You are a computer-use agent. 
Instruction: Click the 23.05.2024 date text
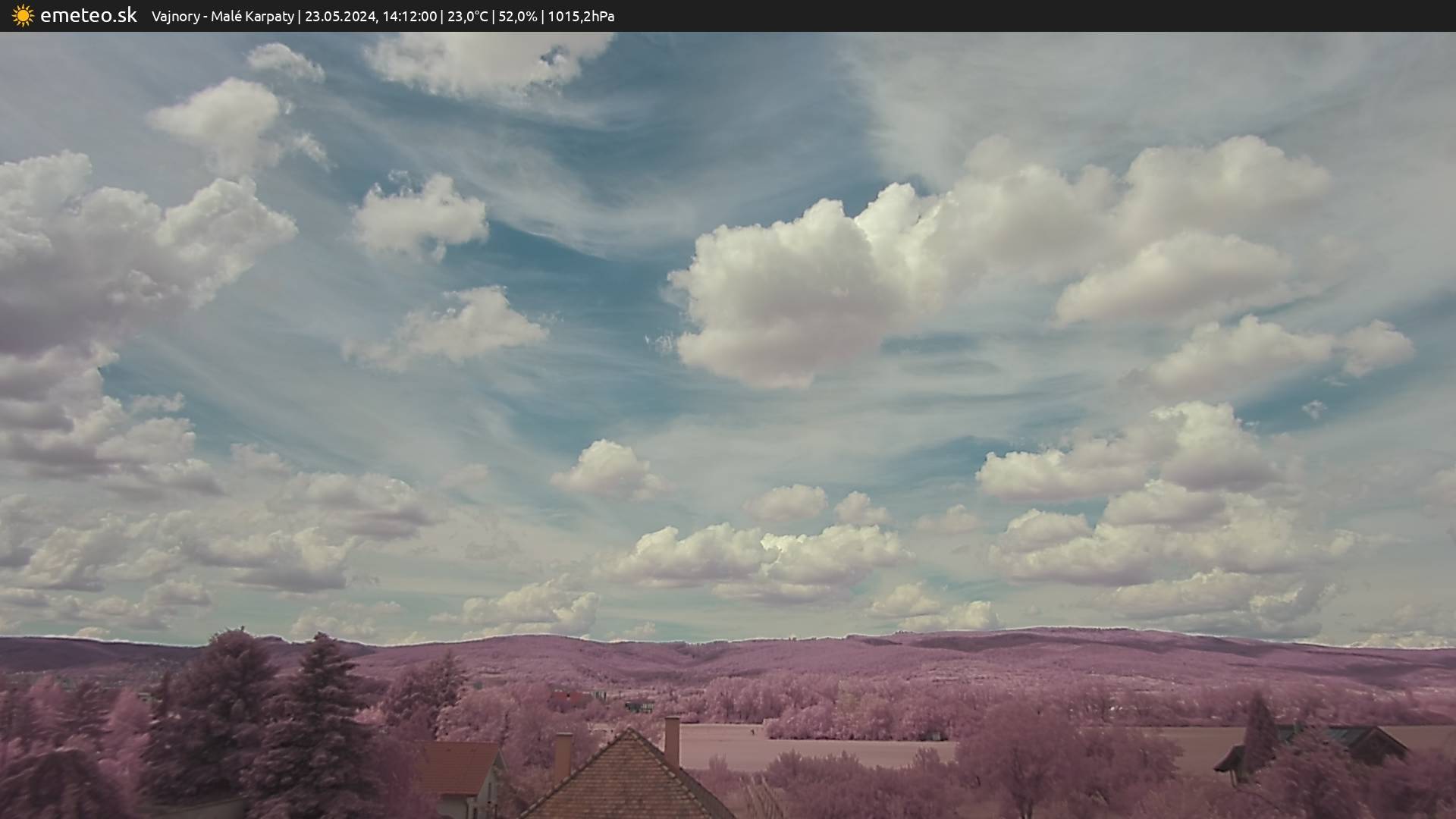point(340,17)
